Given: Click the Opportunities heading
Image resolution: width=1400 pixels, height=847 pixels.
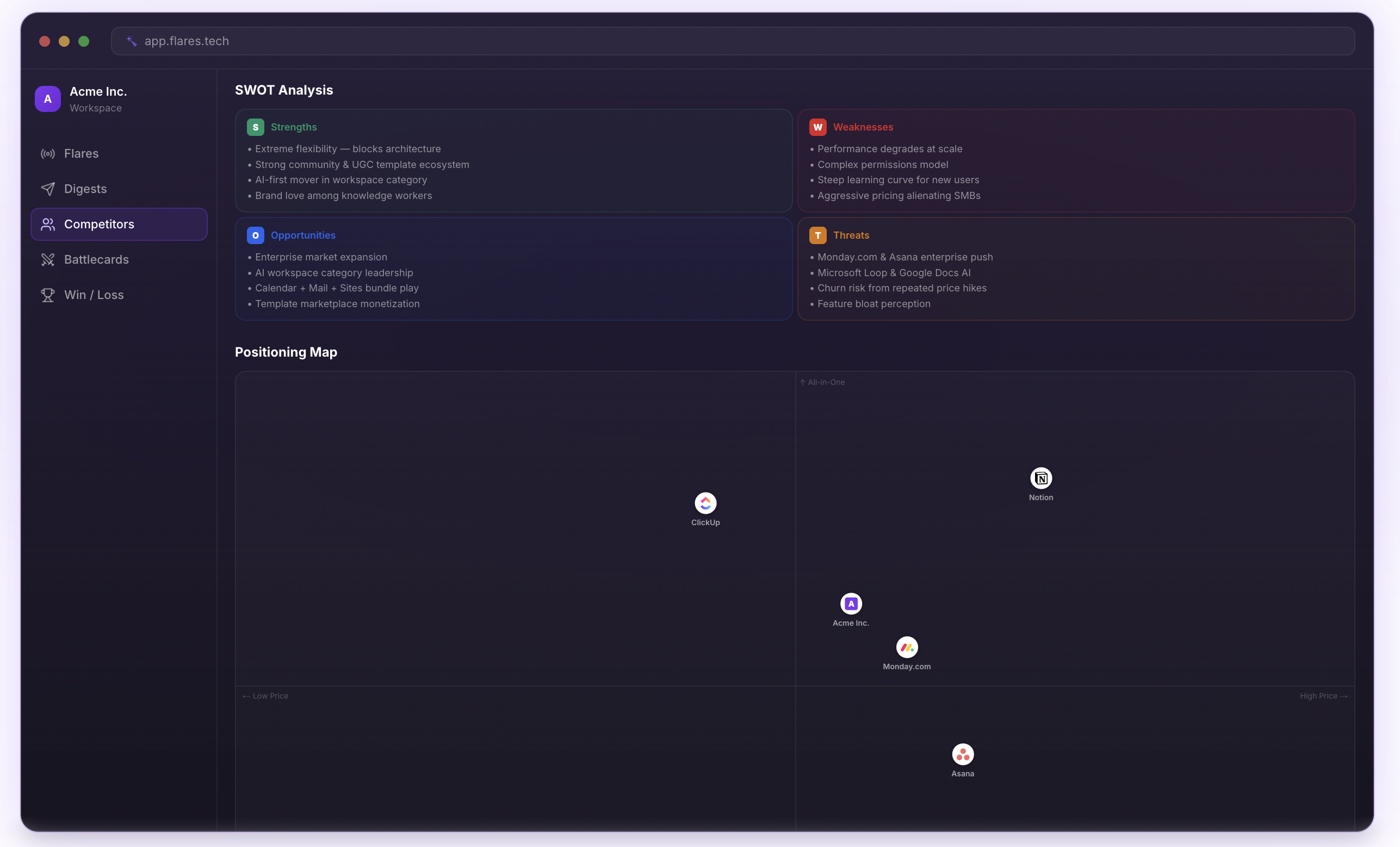Looking at the screenshot, I should [x=303, y=235].
